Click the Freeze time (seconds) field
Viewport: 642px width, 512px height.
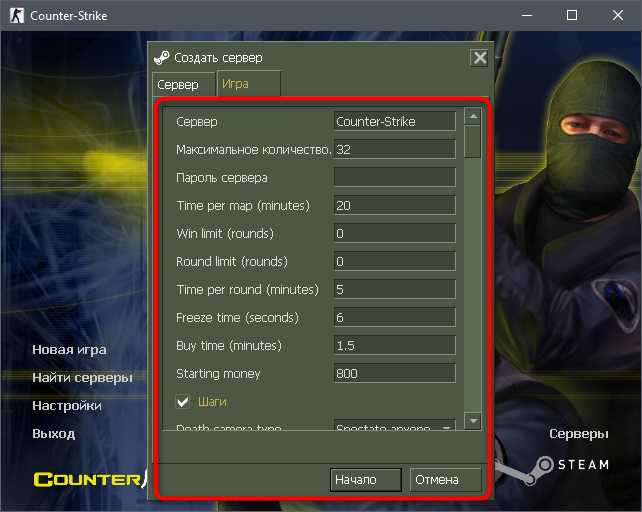tap(395, 317)
